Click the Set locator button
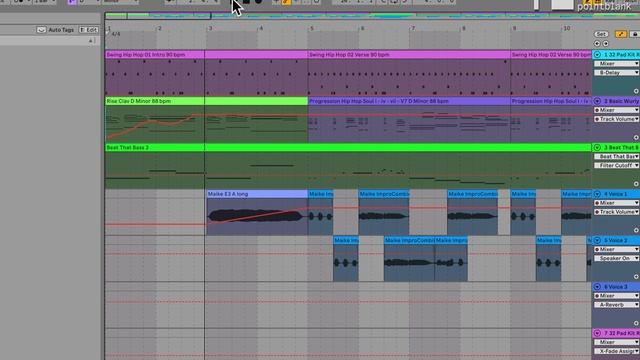Image resolution: width=640 pixels, height=360 pixels. click(601, 34)
